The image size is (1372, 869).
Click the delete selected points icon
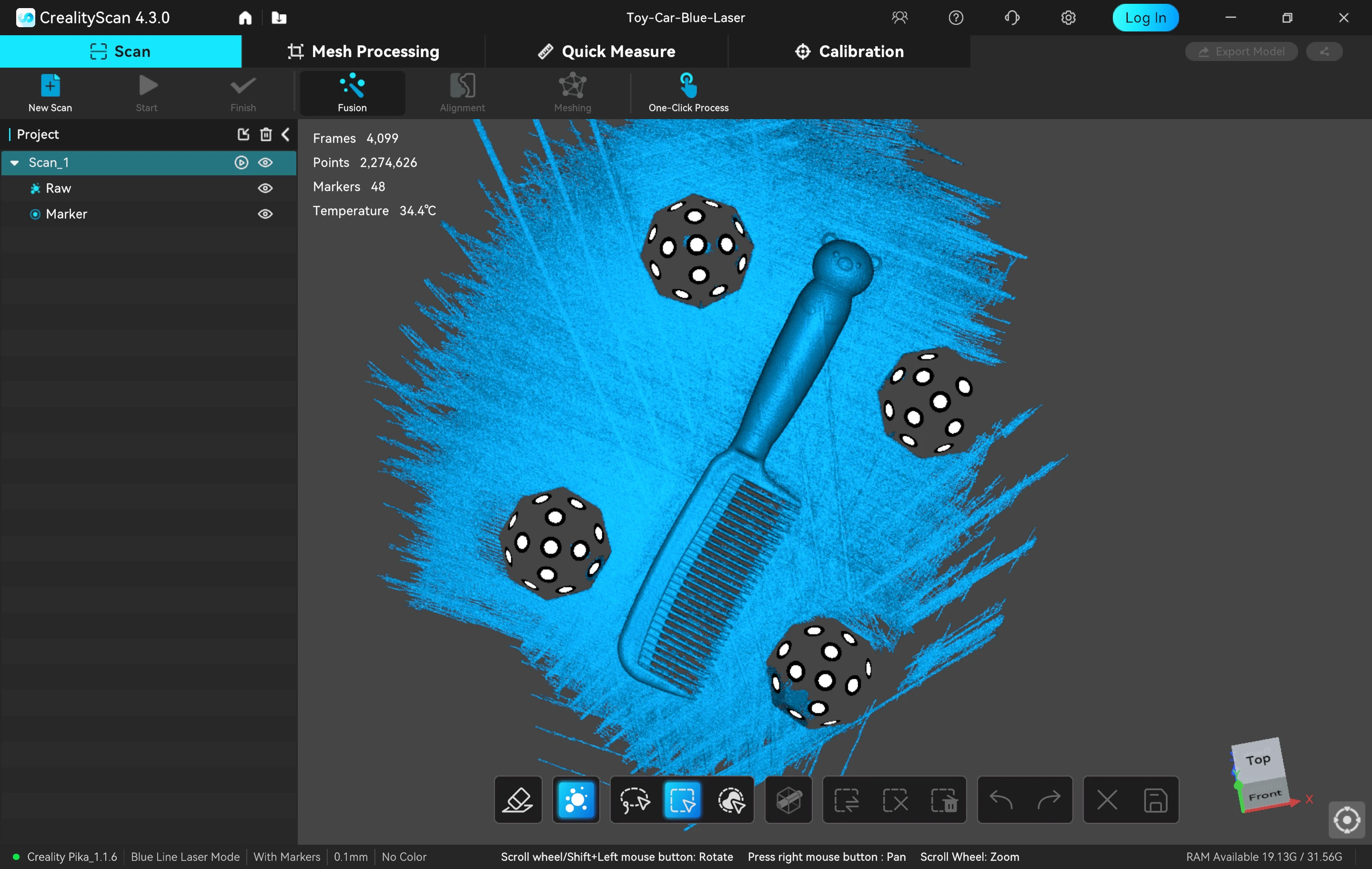944,800
